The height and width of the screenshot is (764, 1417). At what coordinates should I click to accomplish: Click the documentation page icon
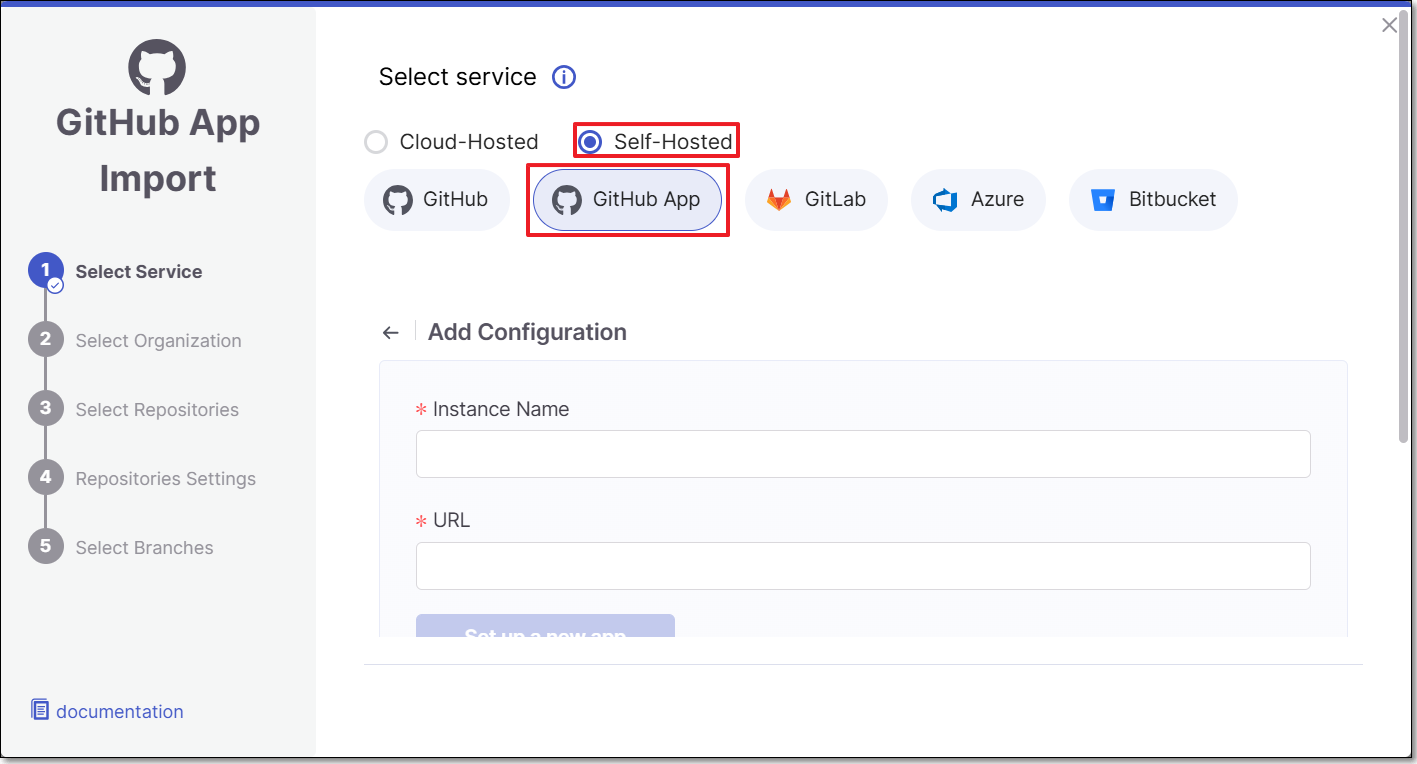(x=40, y=710)
